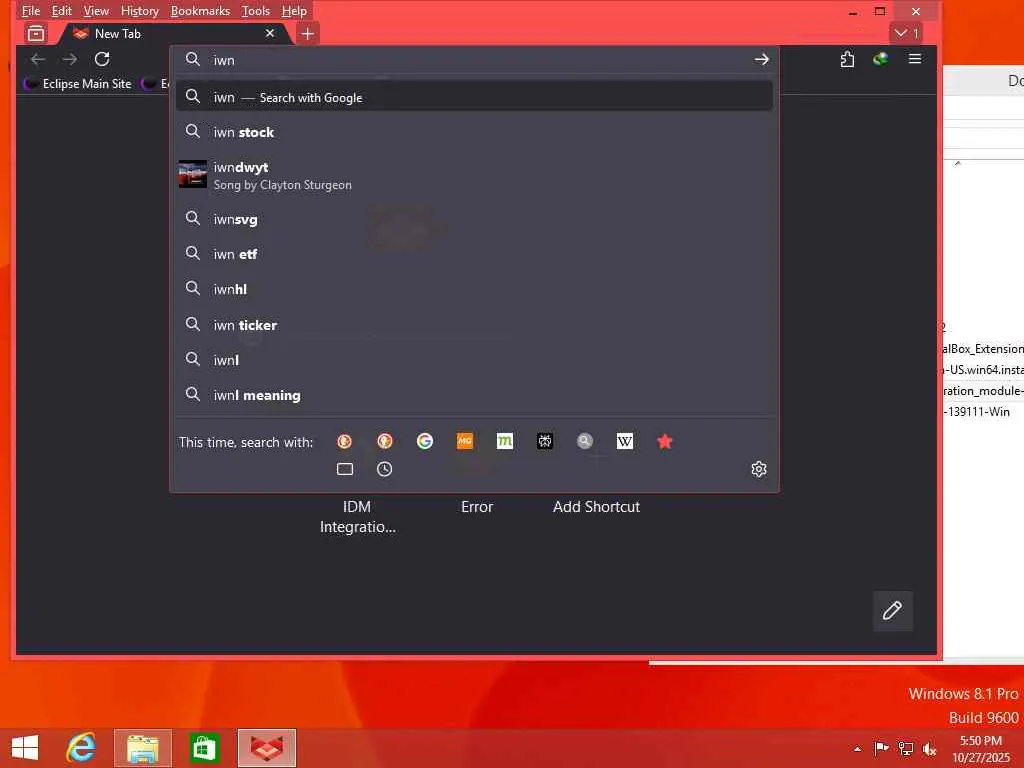The height and width of the screenshot is (768, 1024).
Task: Open search settings gear in dropdown
Action: point(758,469)
